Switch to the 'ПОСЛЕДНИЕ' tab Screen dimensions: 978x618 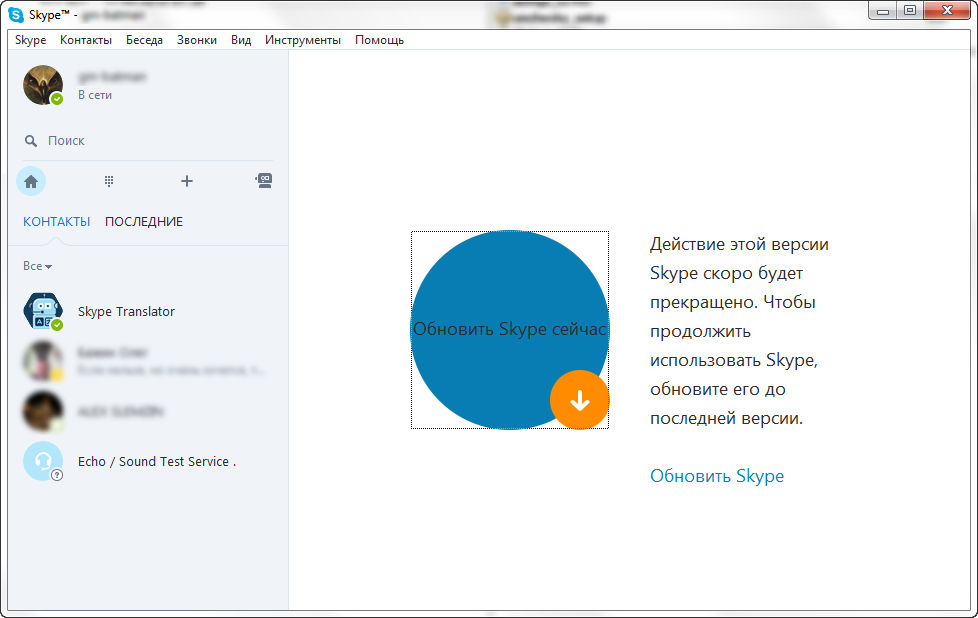pos(144,221)
